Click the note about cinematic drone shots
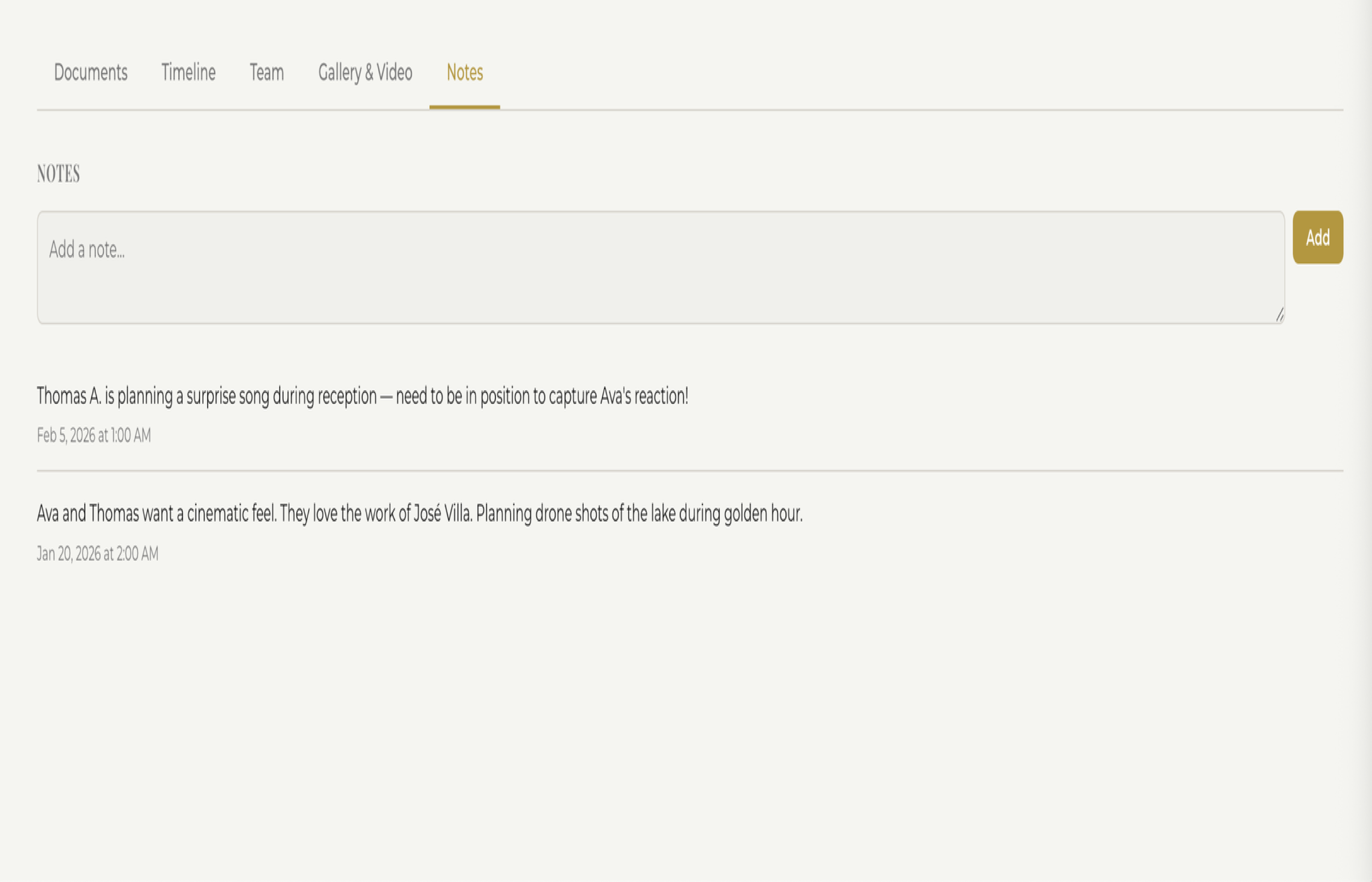The width and height of the screenshot is (1372, 882). click(420, 514)
